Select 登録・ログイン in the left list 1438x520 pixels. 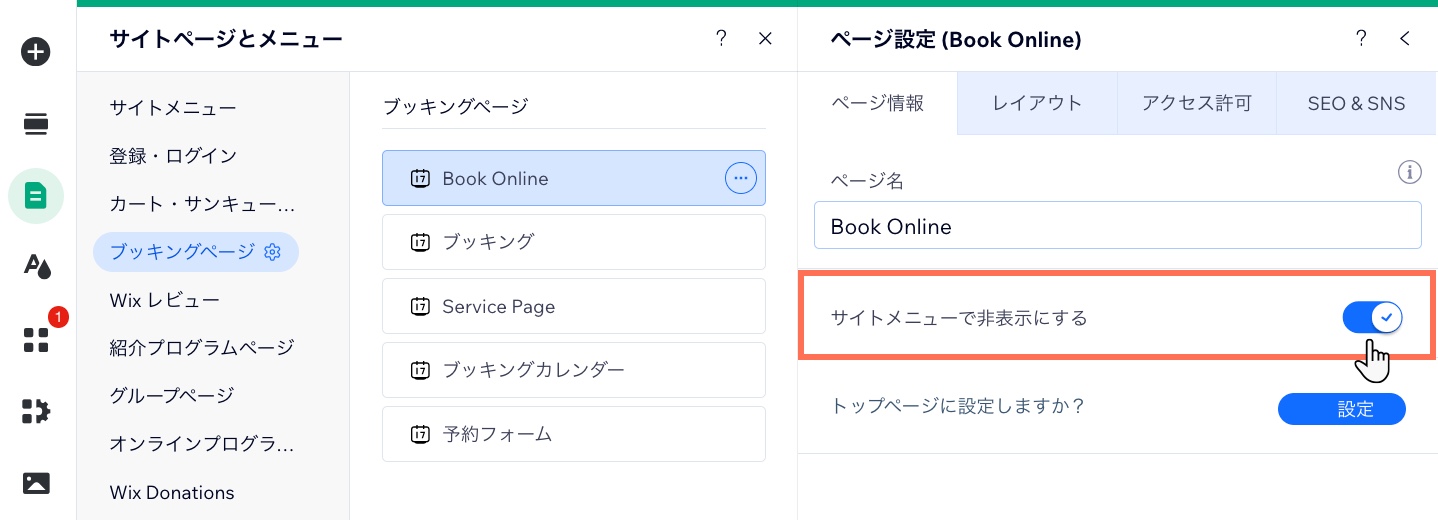click(x=173, y=156)
